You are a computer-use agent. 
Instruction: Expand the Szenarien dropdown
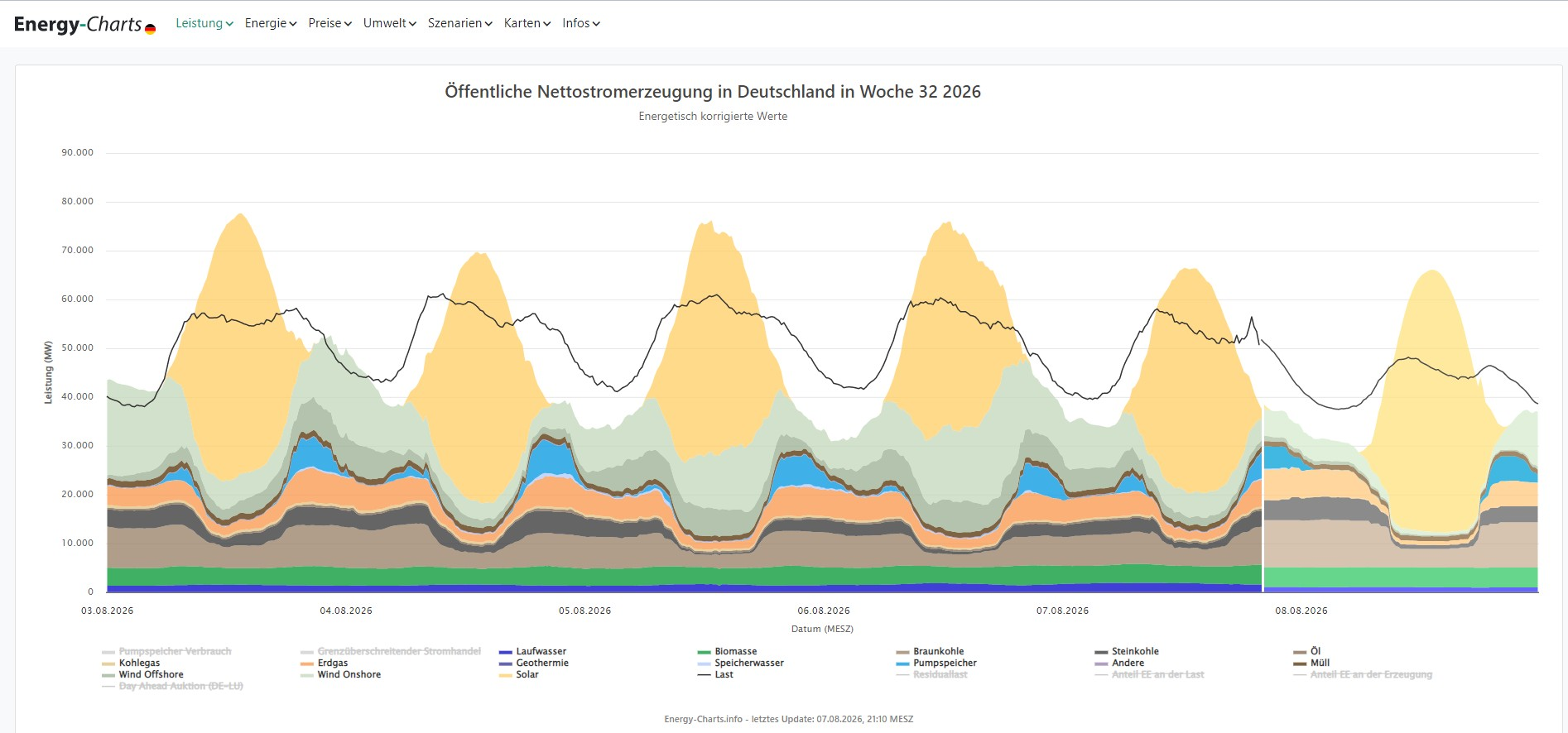click(460, 23)
